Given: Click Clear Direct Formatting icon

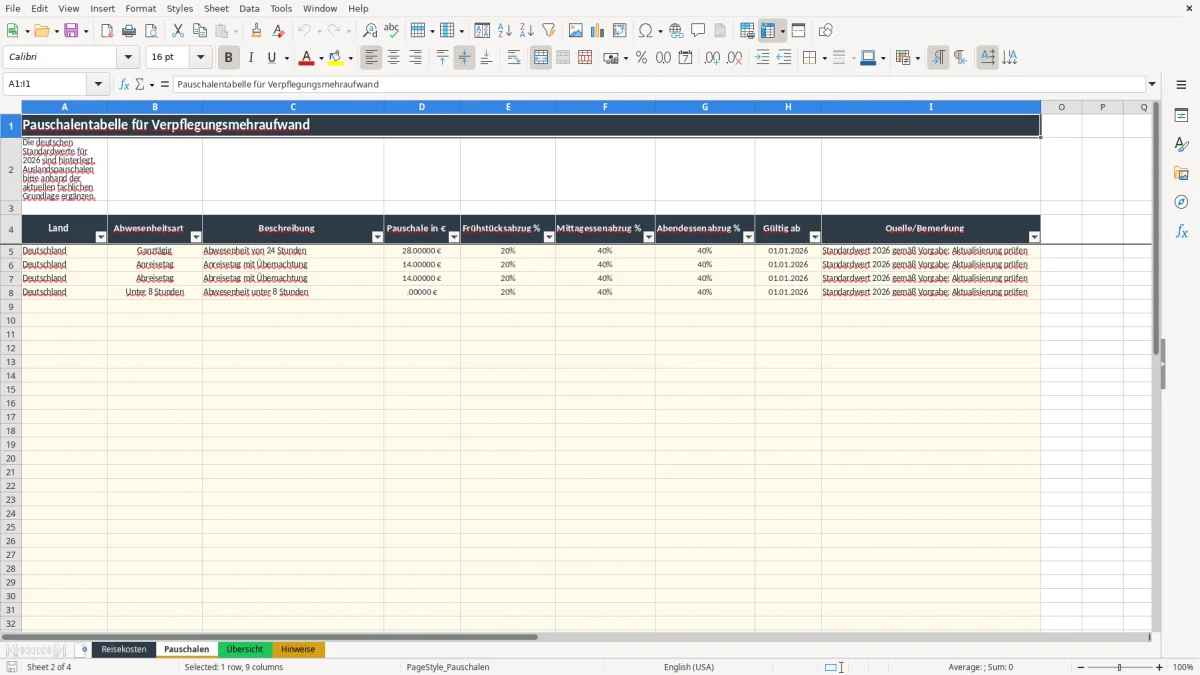Looking at the screenshot, I should [279, 31].
